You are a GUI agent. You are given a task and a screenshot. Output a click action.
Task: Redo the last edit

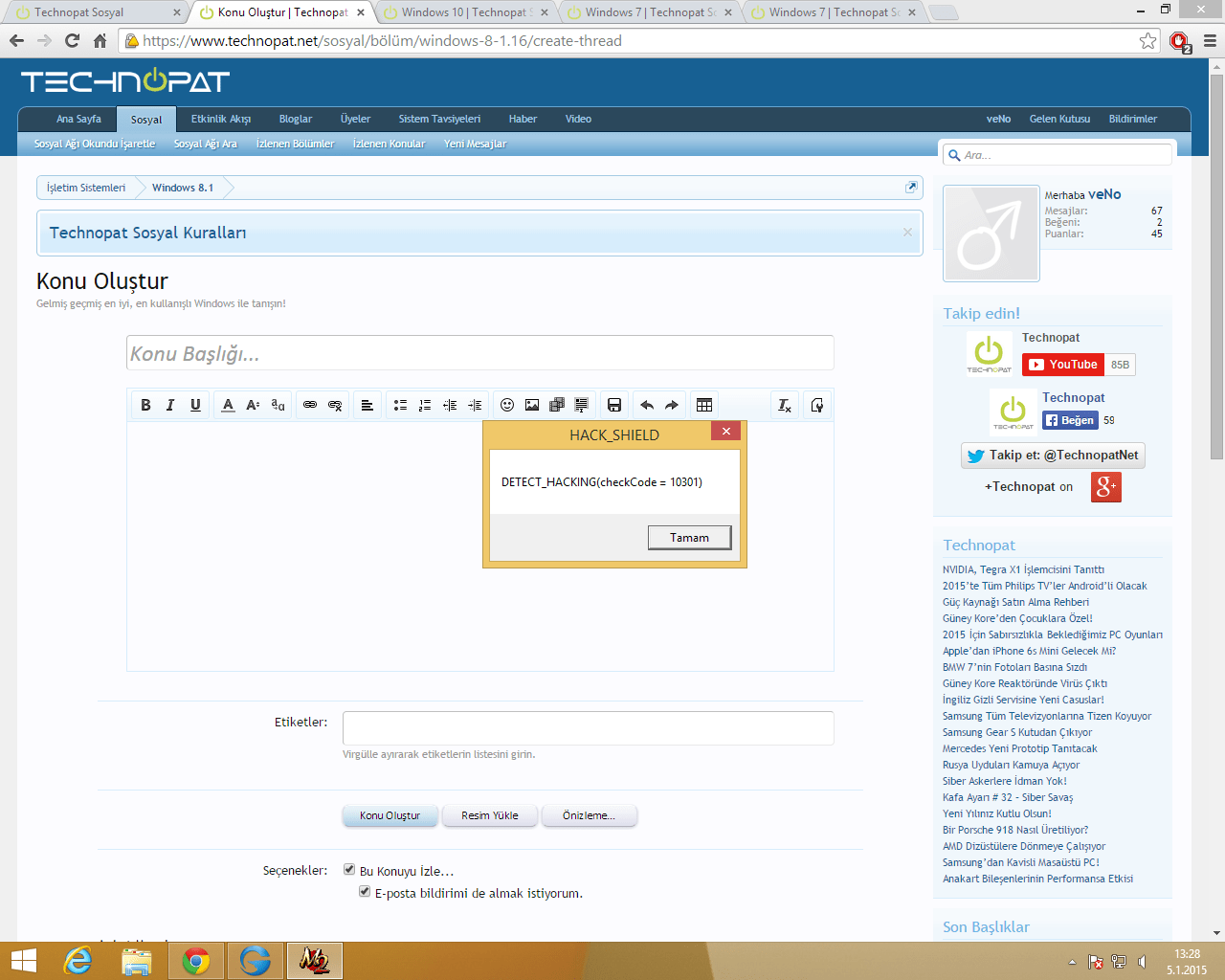pos(672,405)
